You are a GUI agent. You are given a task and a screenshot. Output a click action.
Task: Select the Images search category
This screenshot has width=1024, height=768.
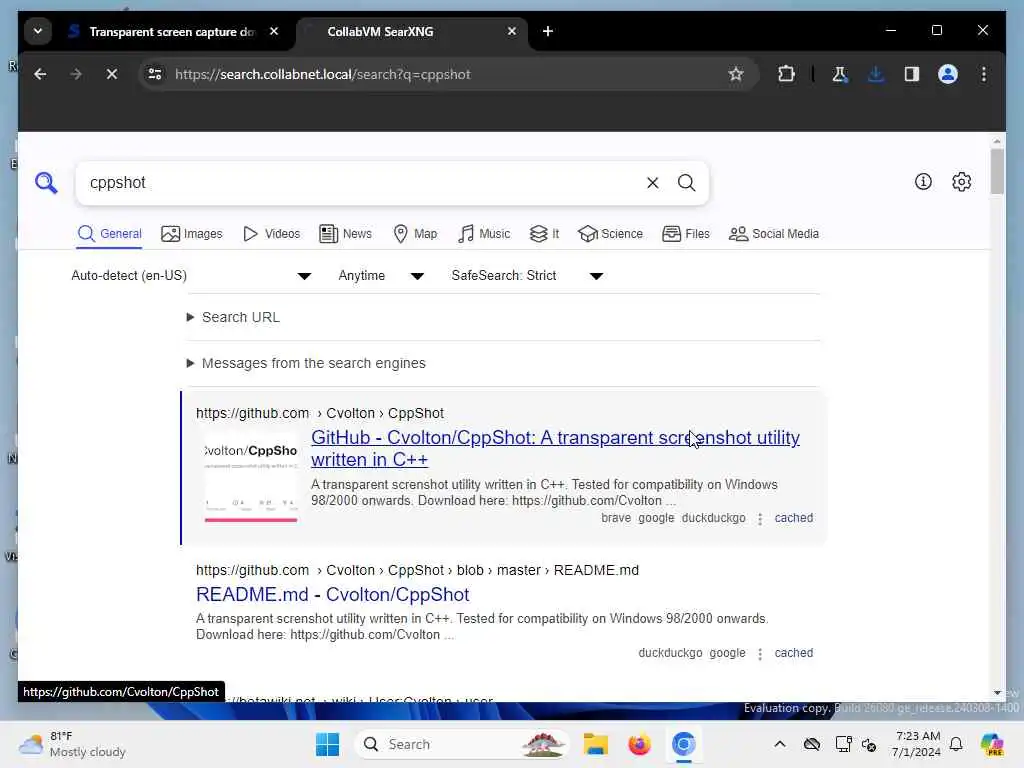click(192, 234)
